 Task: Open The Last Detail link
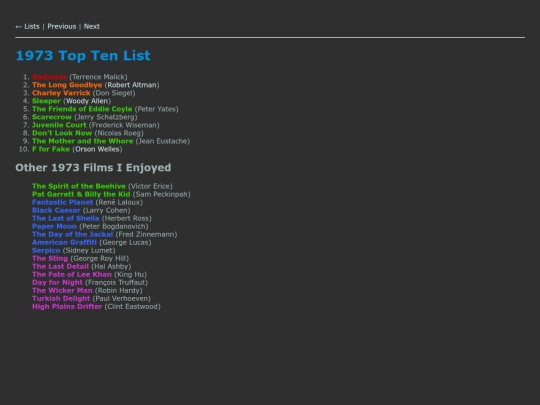point(60,267)
